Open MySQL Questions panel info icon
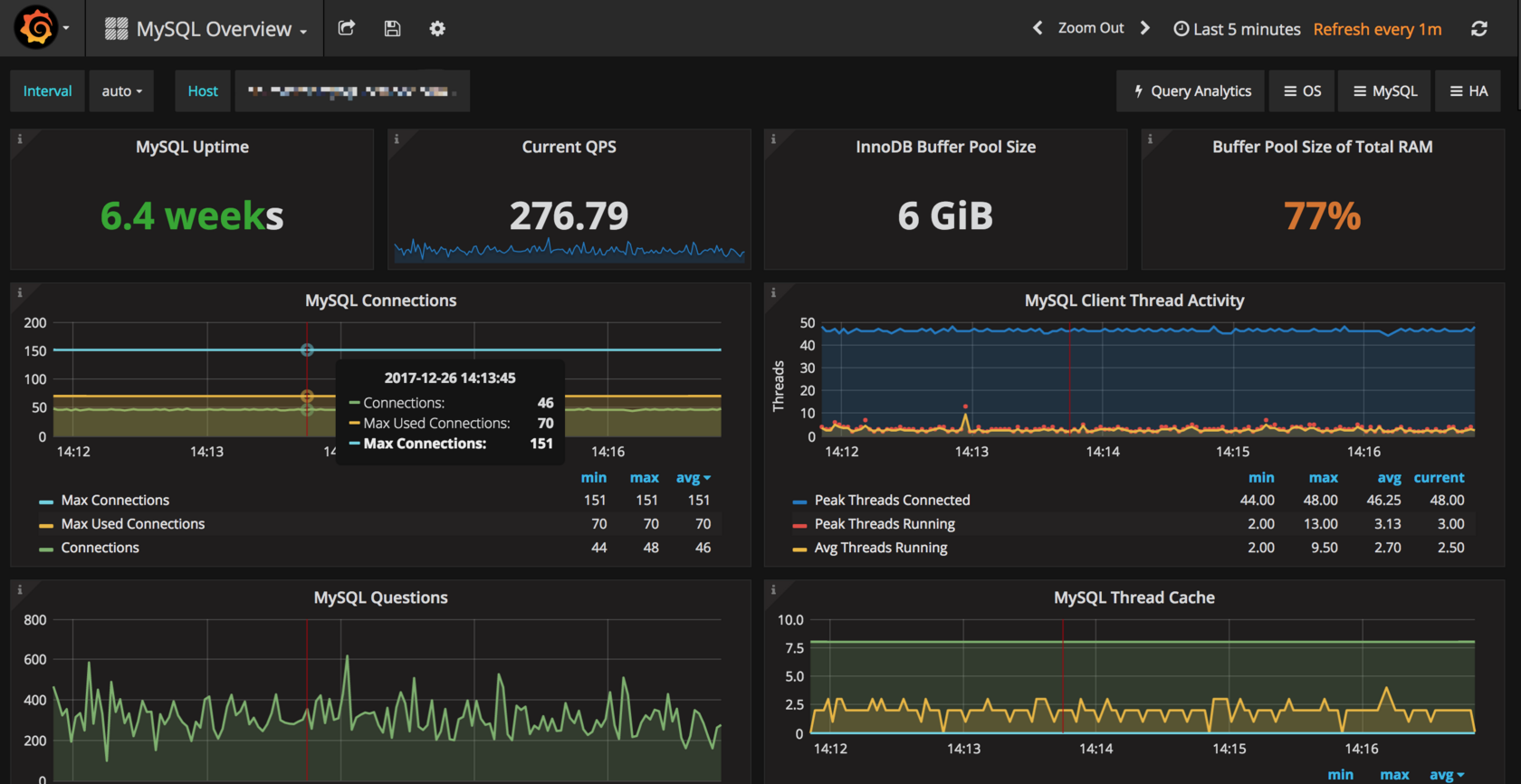This screenshot has height=784, width=1521. coord(20,589)
